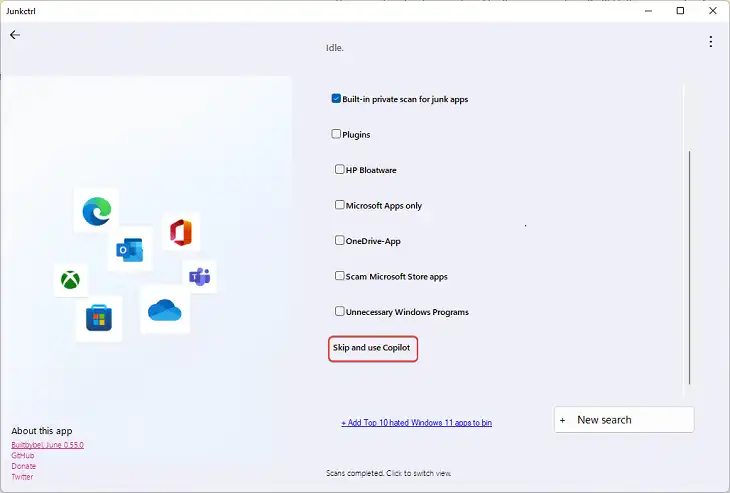The width and height of the screenshot is (730, 493).
Task: Enable the Plugins checkbox
Action: pos(336,134)
